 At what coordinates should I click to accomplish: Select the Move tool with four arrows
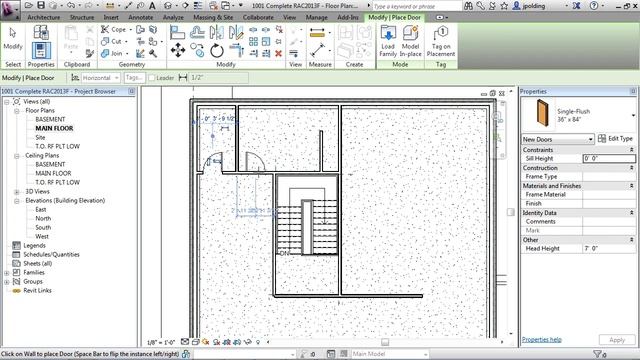(178, 51)
